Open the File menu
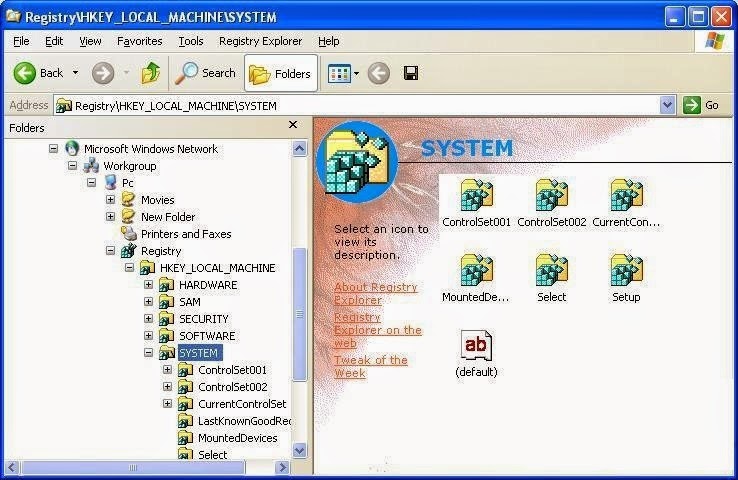The width and height of the screenshot is (738, 480). tap(21, 41)
